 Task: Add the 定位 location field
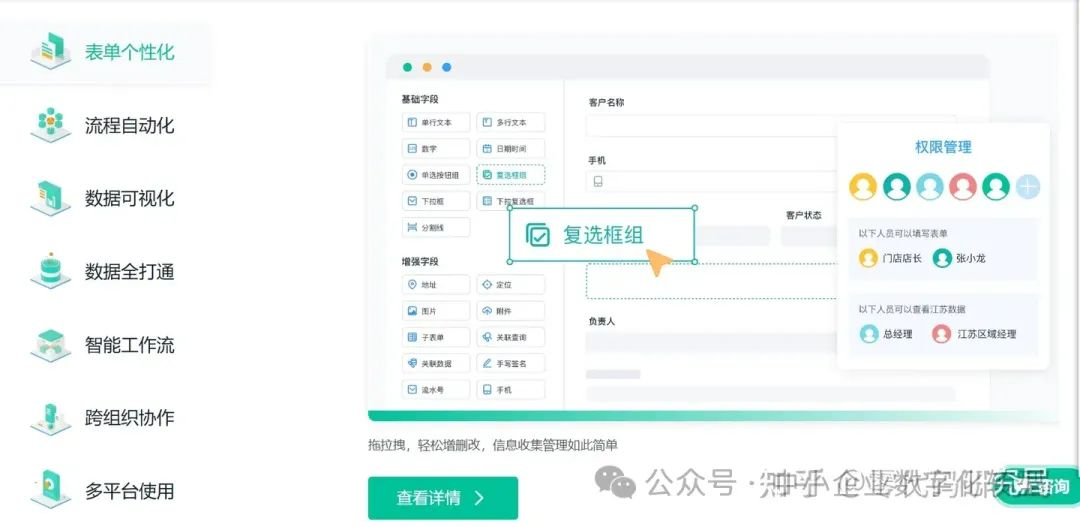pyautogui.click(x=510, y=285)
